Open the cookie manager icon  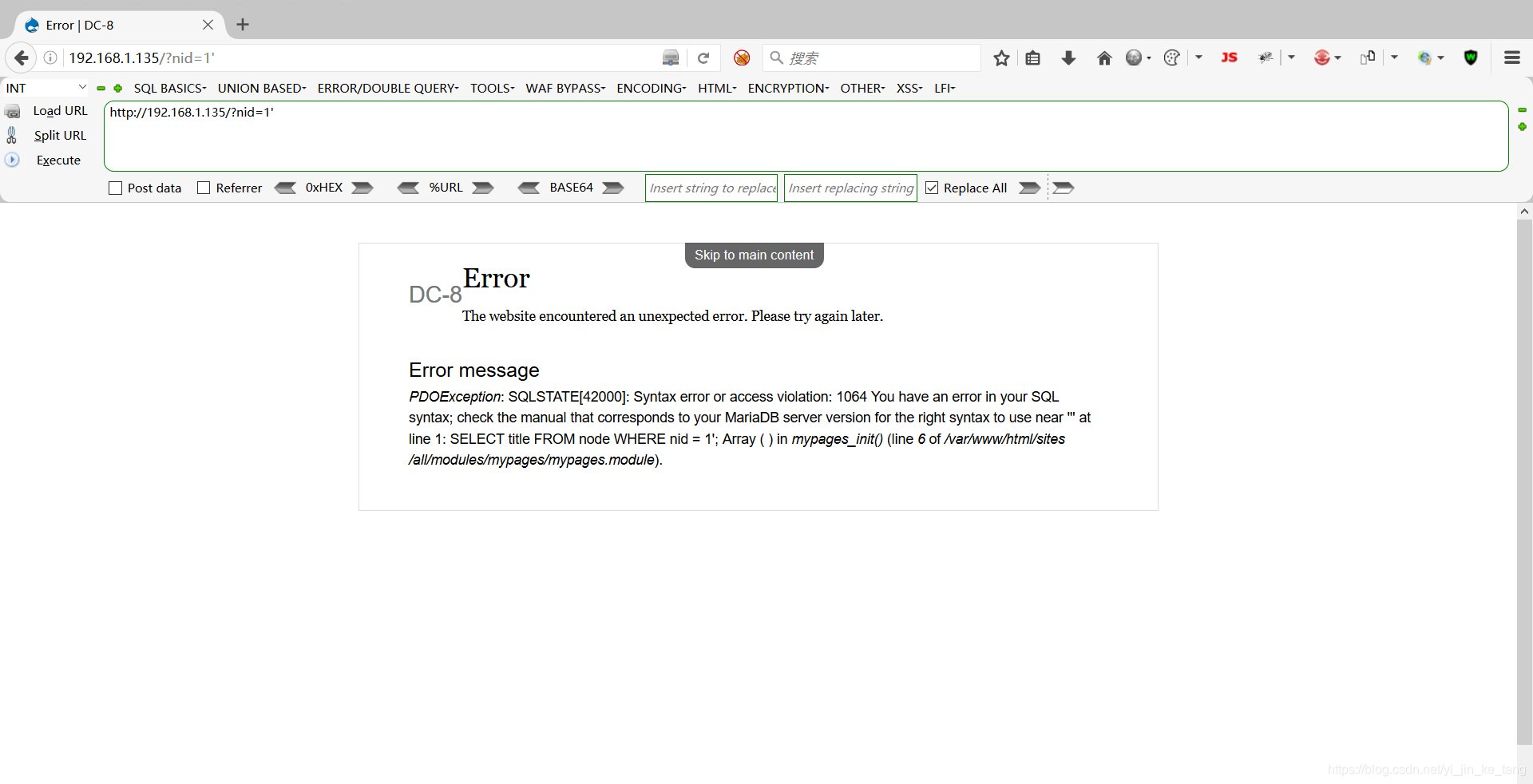(1172, 57)
